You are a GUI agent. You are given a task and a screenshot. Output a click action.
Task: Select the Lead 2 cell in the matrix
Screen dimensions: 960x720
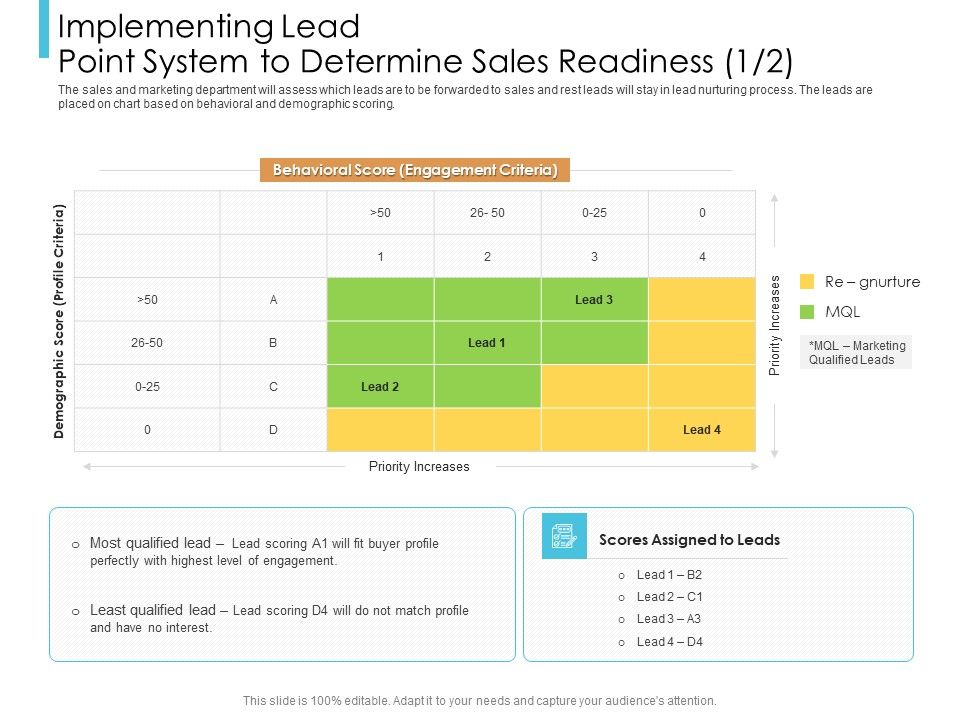tap(380, 387)
